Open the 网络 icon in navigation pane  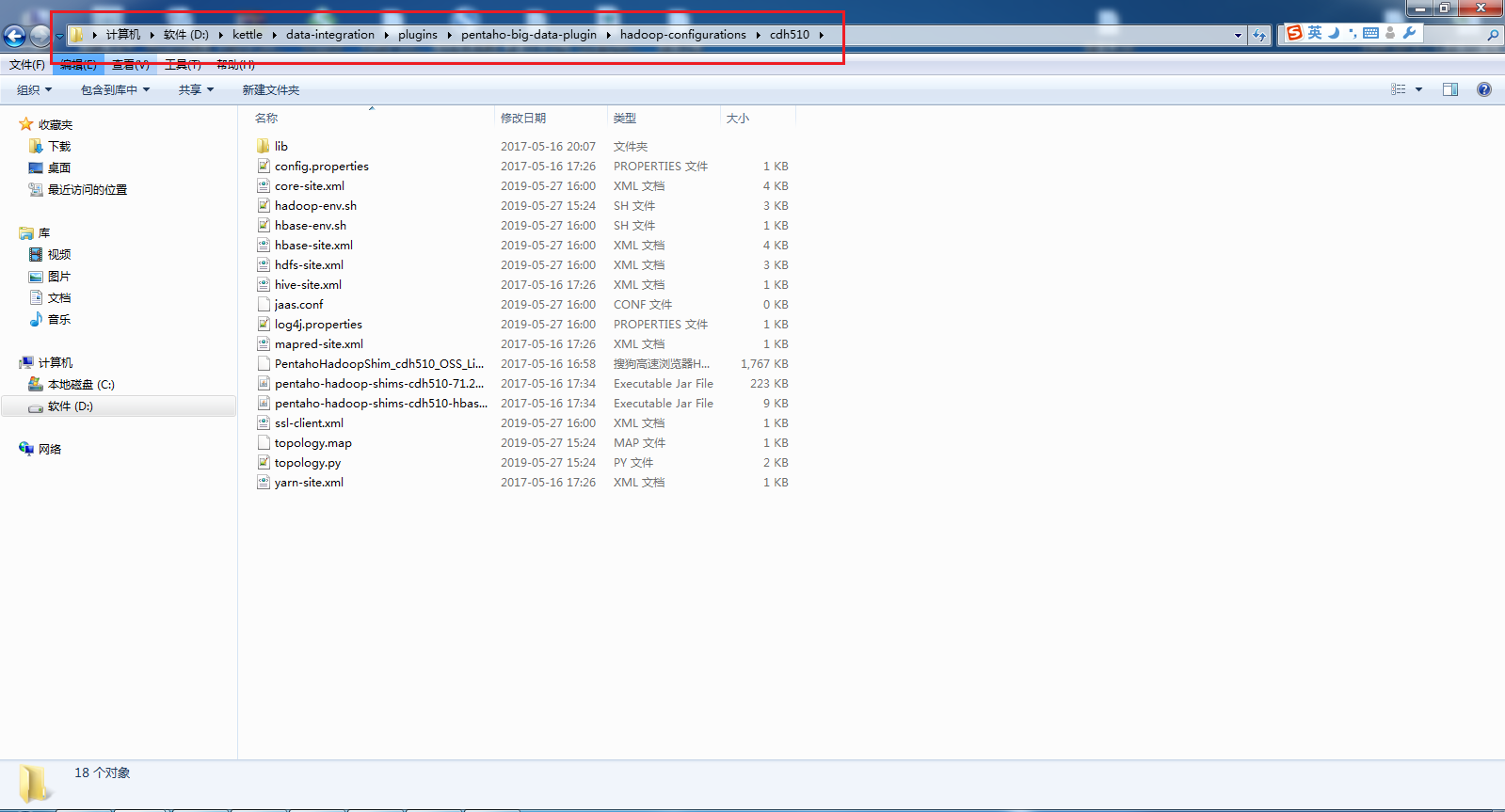click(x=26, y=449)
